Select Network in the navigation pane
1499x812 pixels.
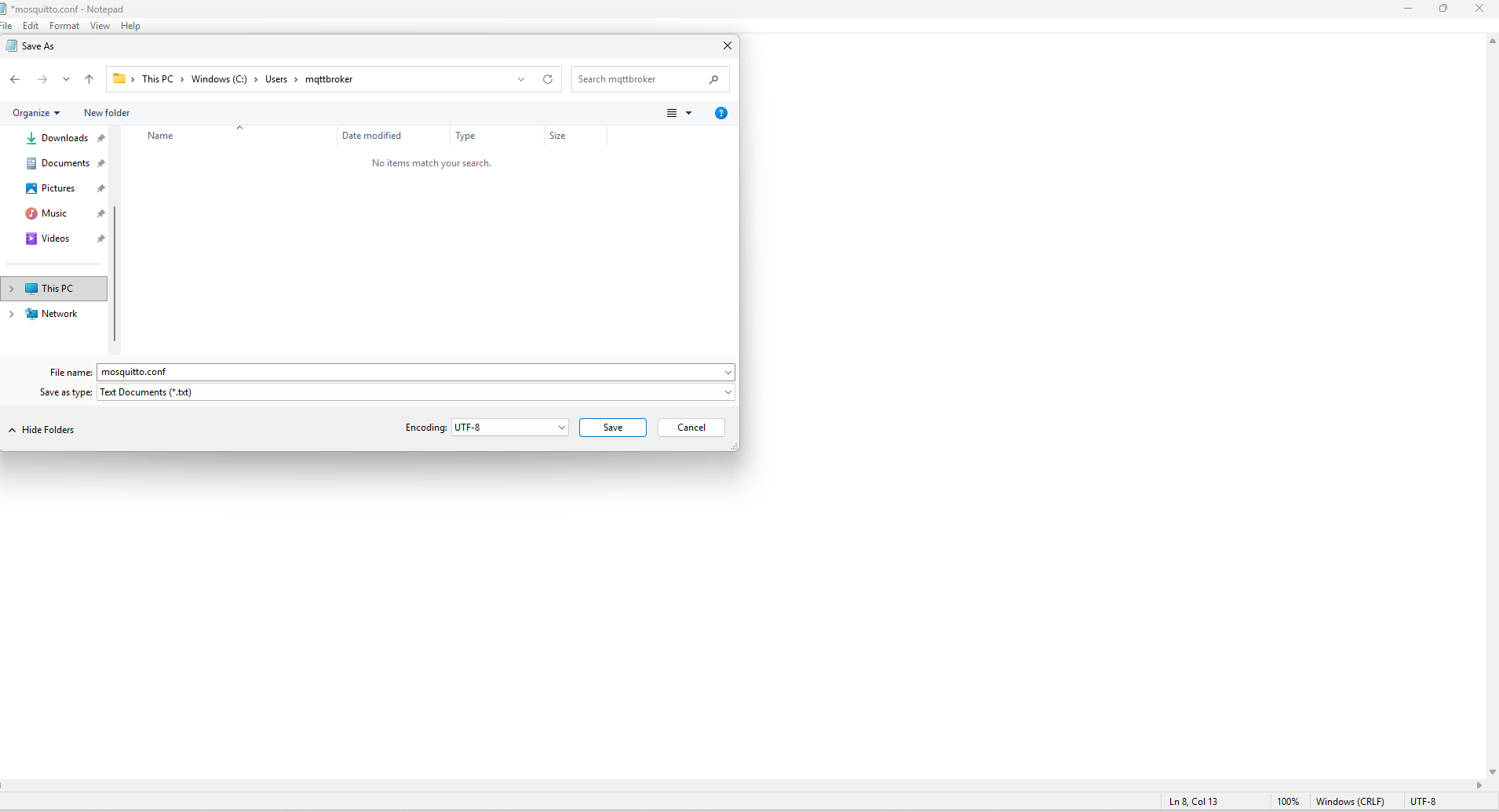(59, 314)
